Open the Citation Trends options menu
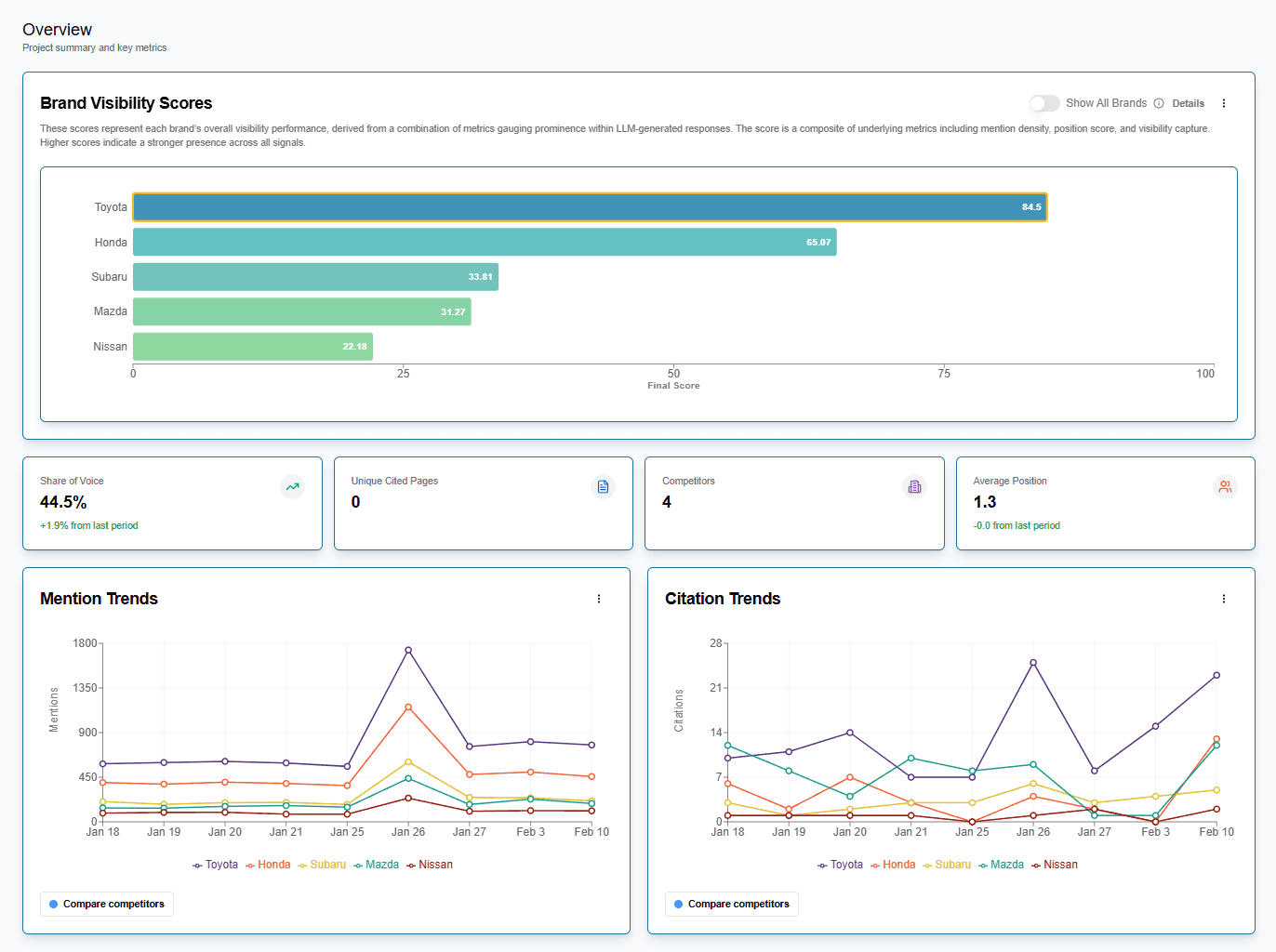The width and height of the screenshot is (1276, 952). [1224, 599]
